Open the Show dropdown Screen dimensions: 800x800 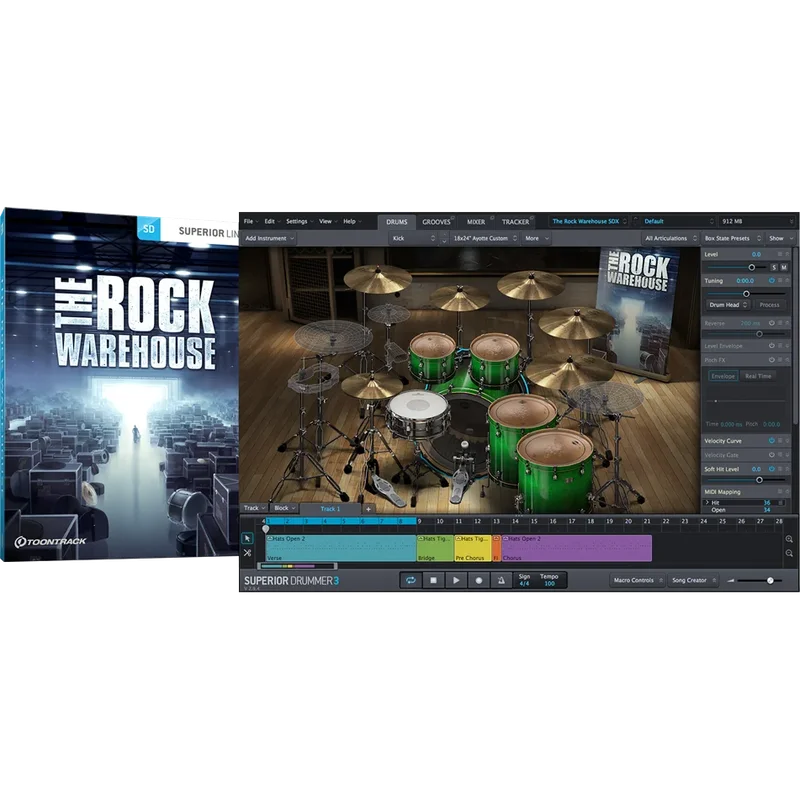[781, 238]
